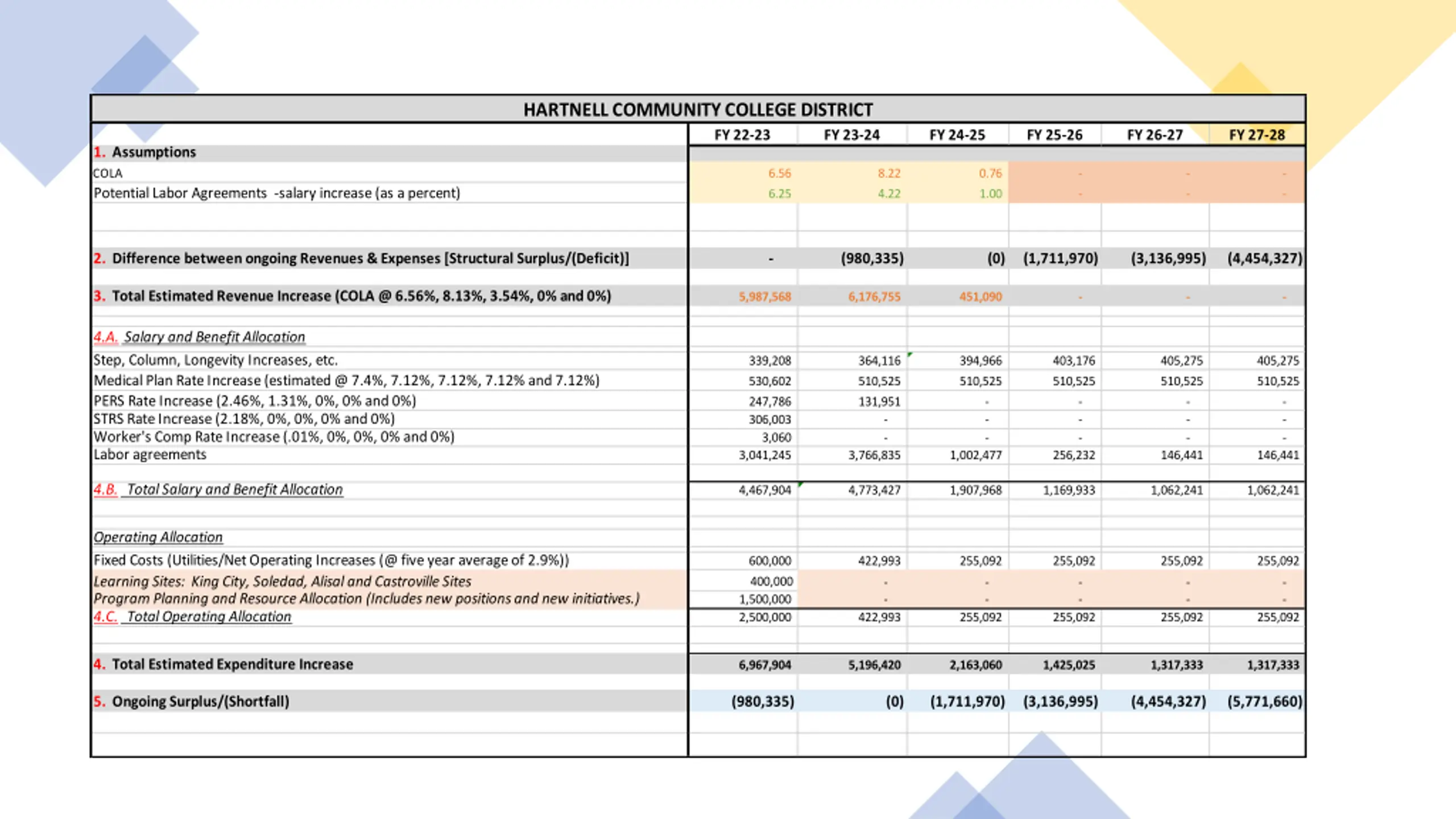Select the FY 22-23 column header

click(x=742, y=135)
